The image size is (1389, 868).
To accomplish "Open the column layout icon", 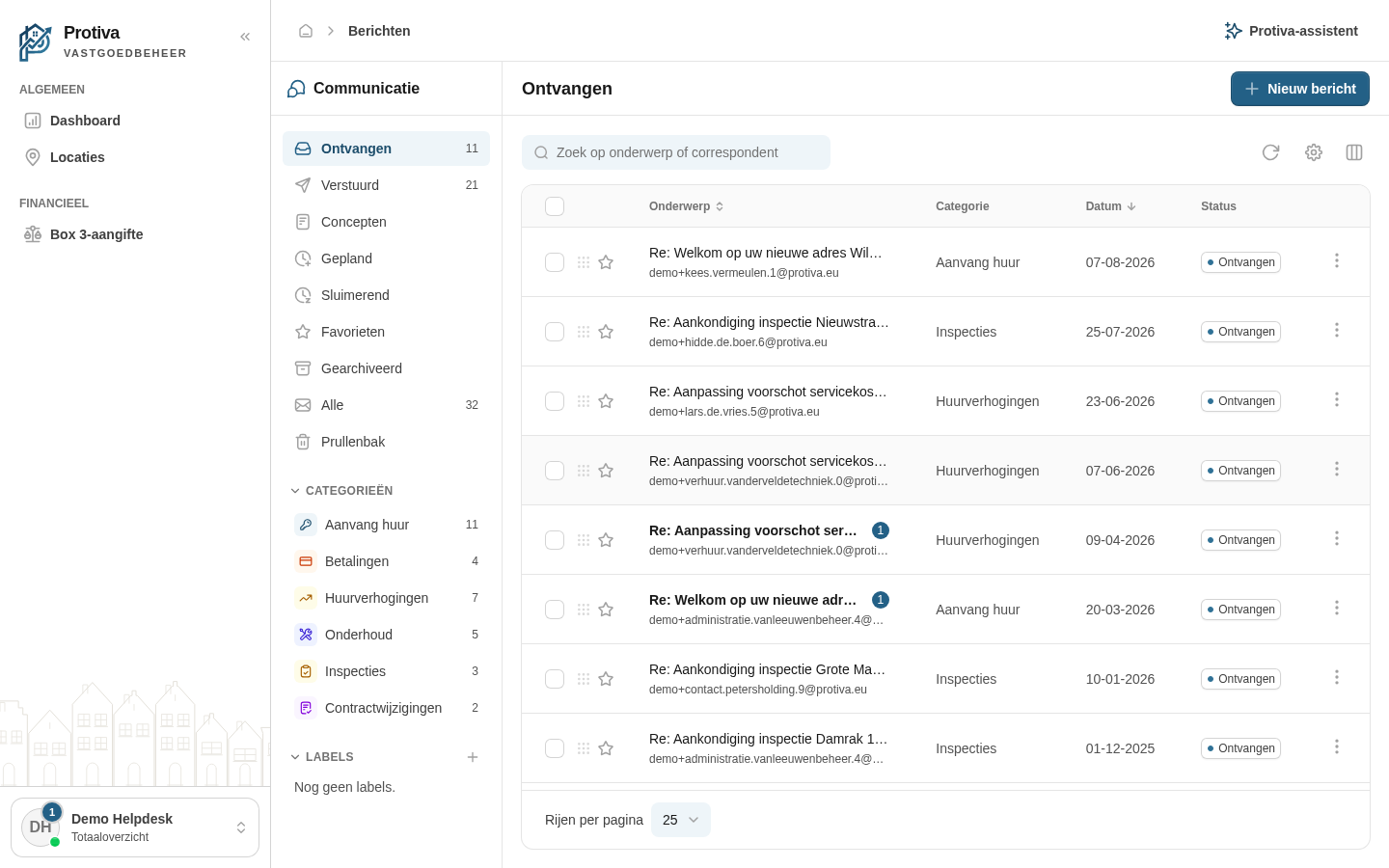I will coord(1354,152).
